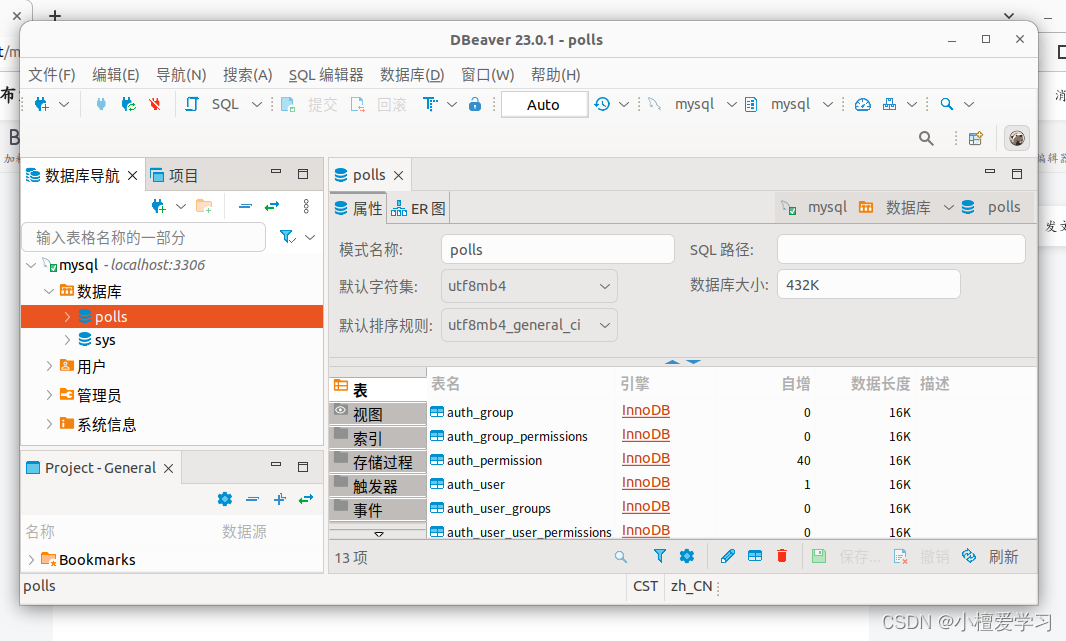Viewport: 1066px width, 641px height.
Task: Click the table list search magnifier
Action: point(621,557)
